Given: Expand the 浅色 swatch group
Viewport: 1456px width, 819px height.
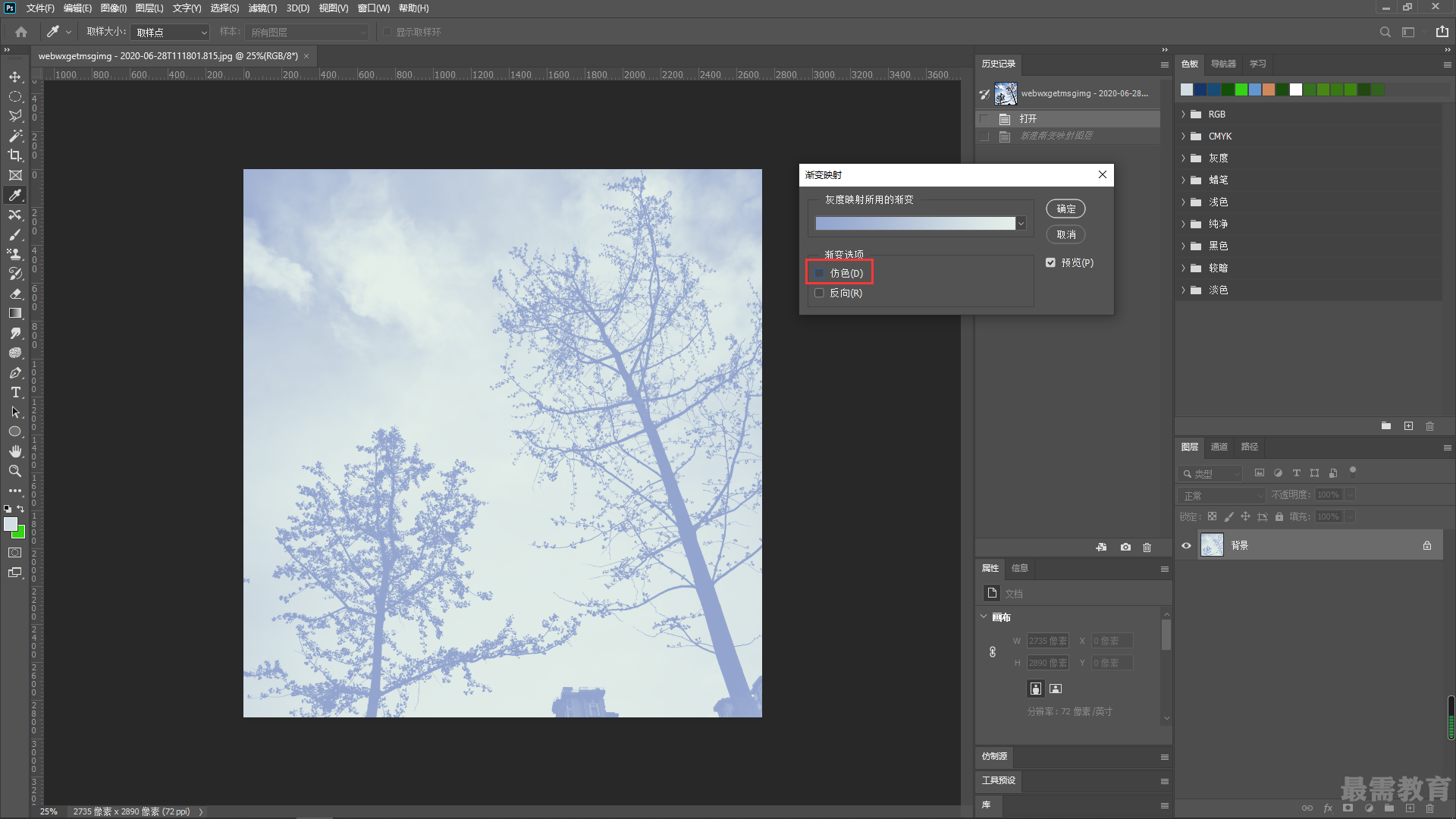Looking at the screenshot, I should click(x=1183, y=202).
